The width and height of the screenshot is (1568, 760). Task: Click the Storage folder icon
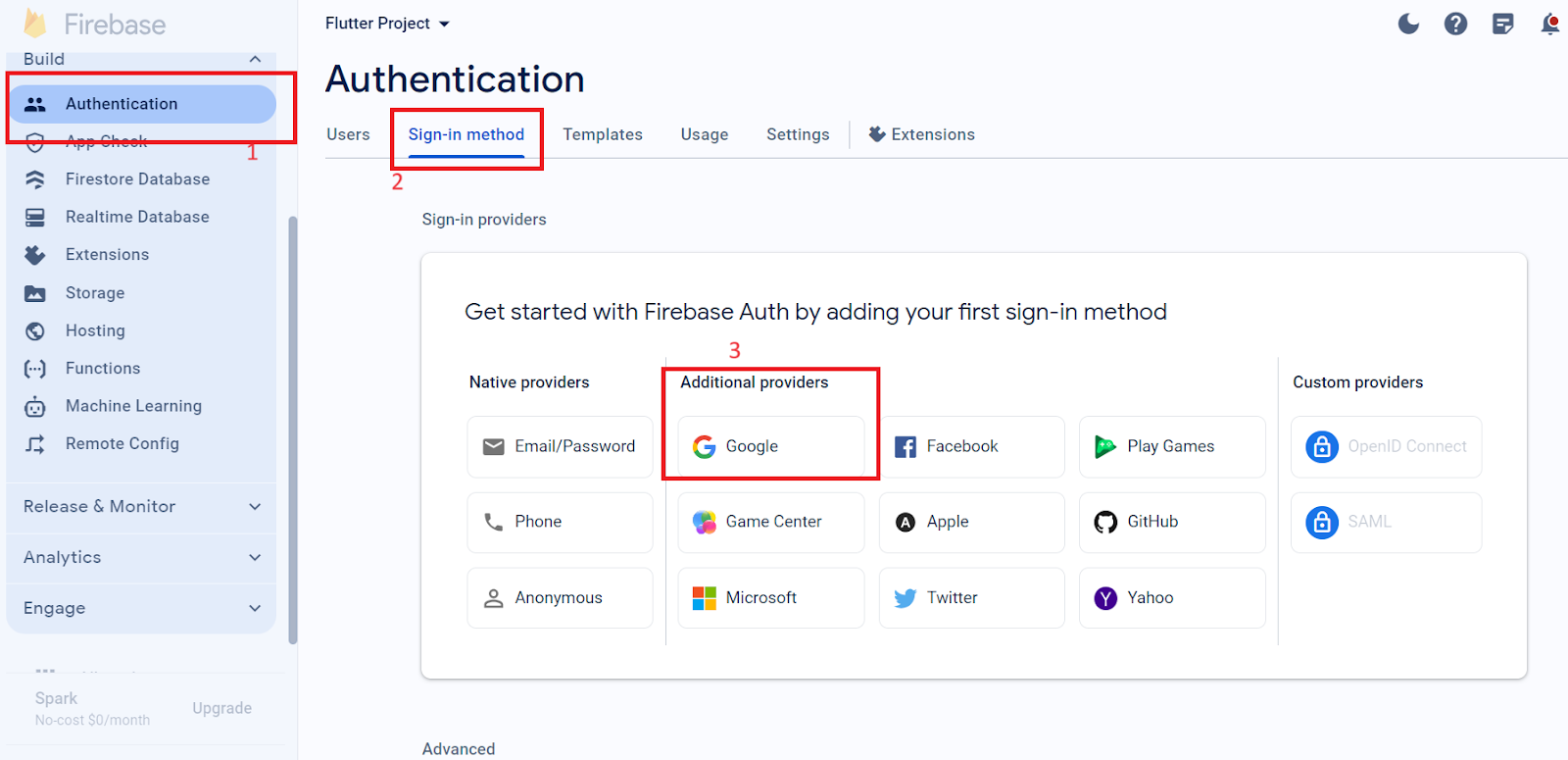[35, 293]
